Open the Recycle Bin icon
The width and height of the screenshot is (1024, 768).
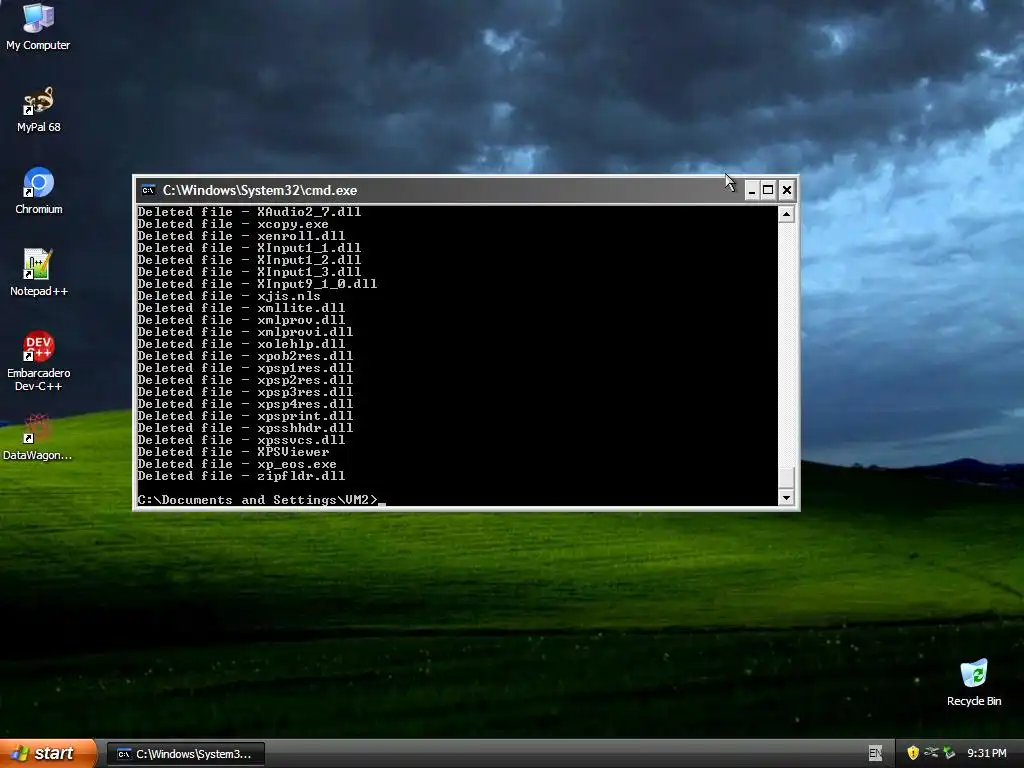click(x=974, y=682)
